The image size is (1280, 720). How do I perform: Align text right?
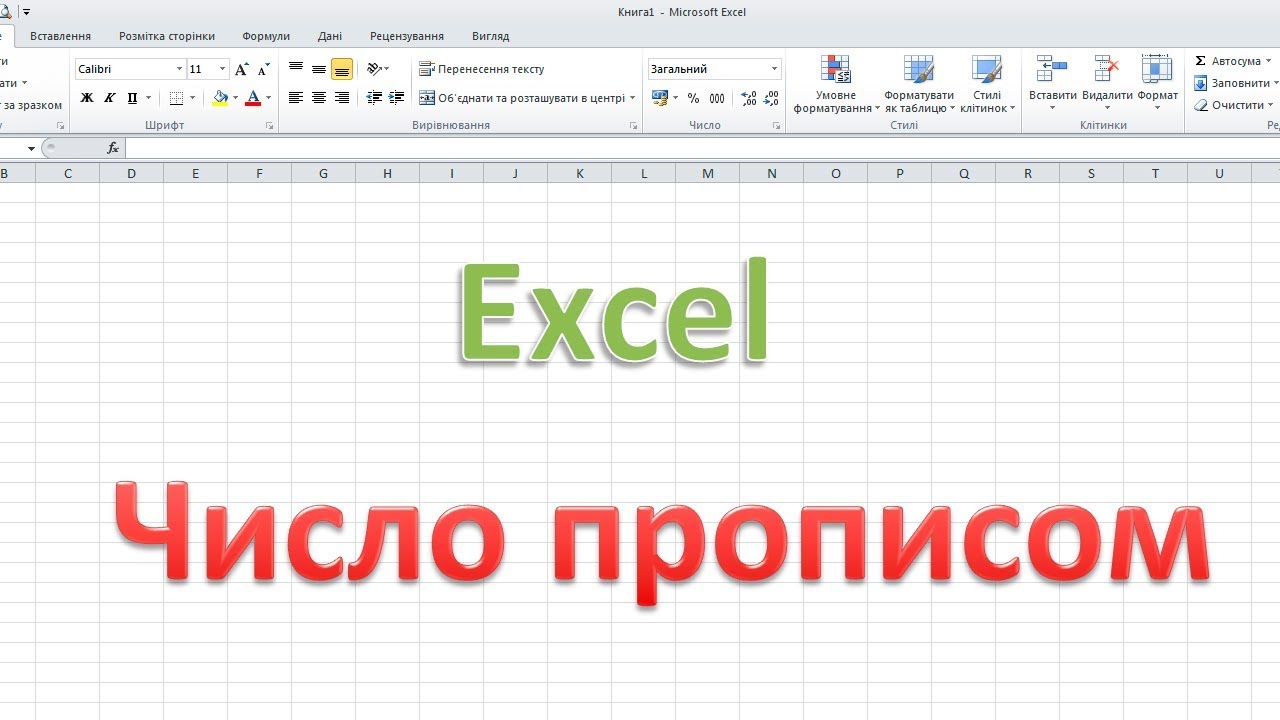342,98
